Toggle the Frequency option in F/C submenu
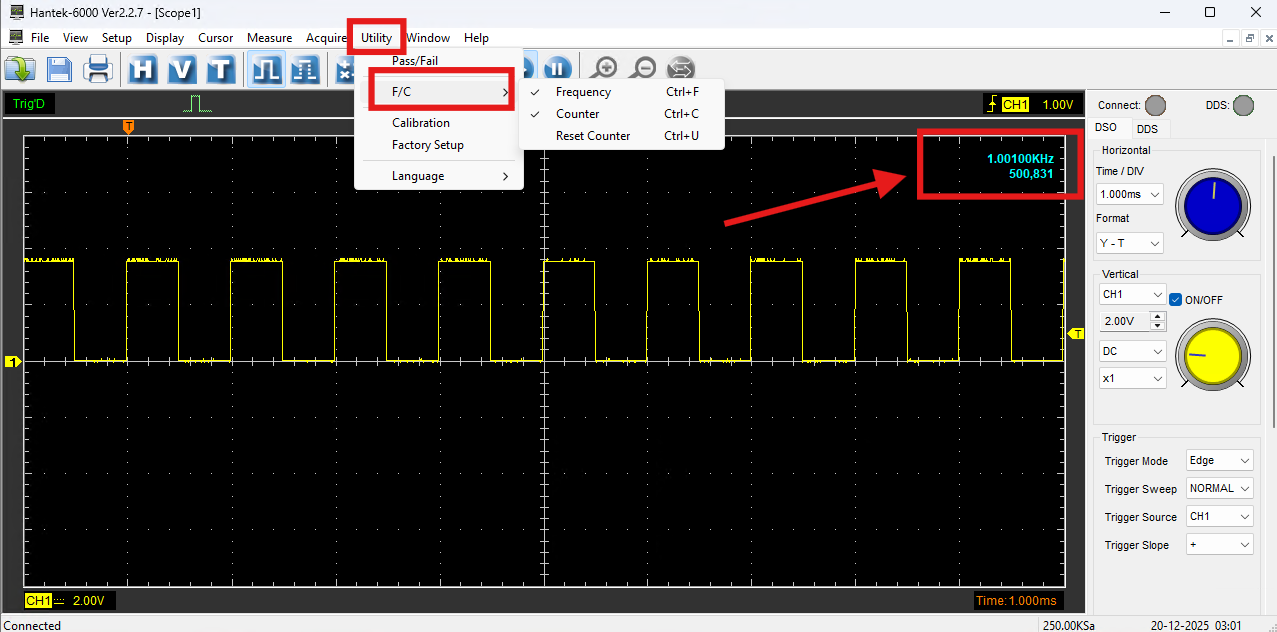 click(620, 92)
